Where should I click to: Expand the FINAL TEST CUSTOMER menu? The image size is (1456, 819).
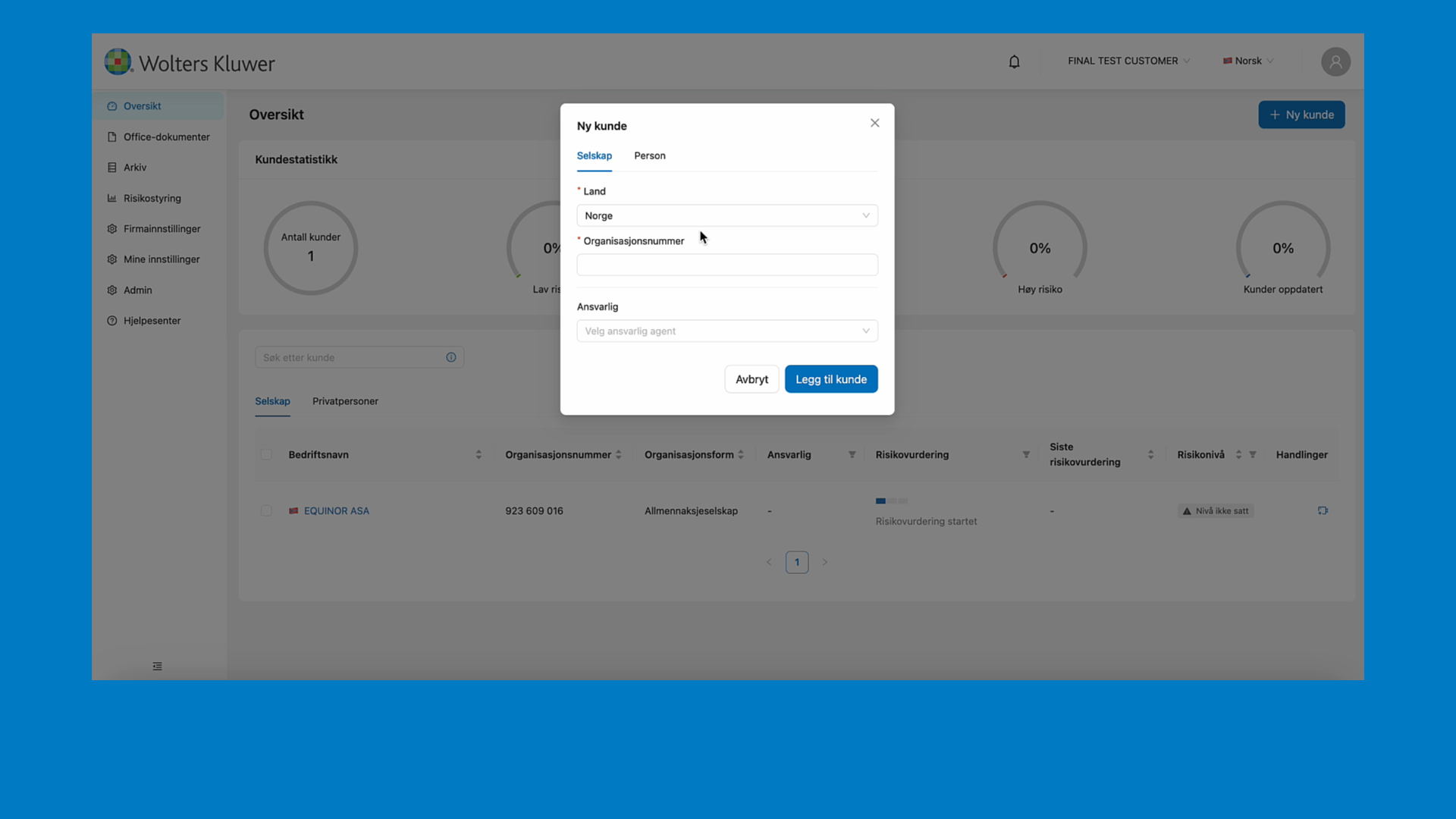click(1128, 61)
